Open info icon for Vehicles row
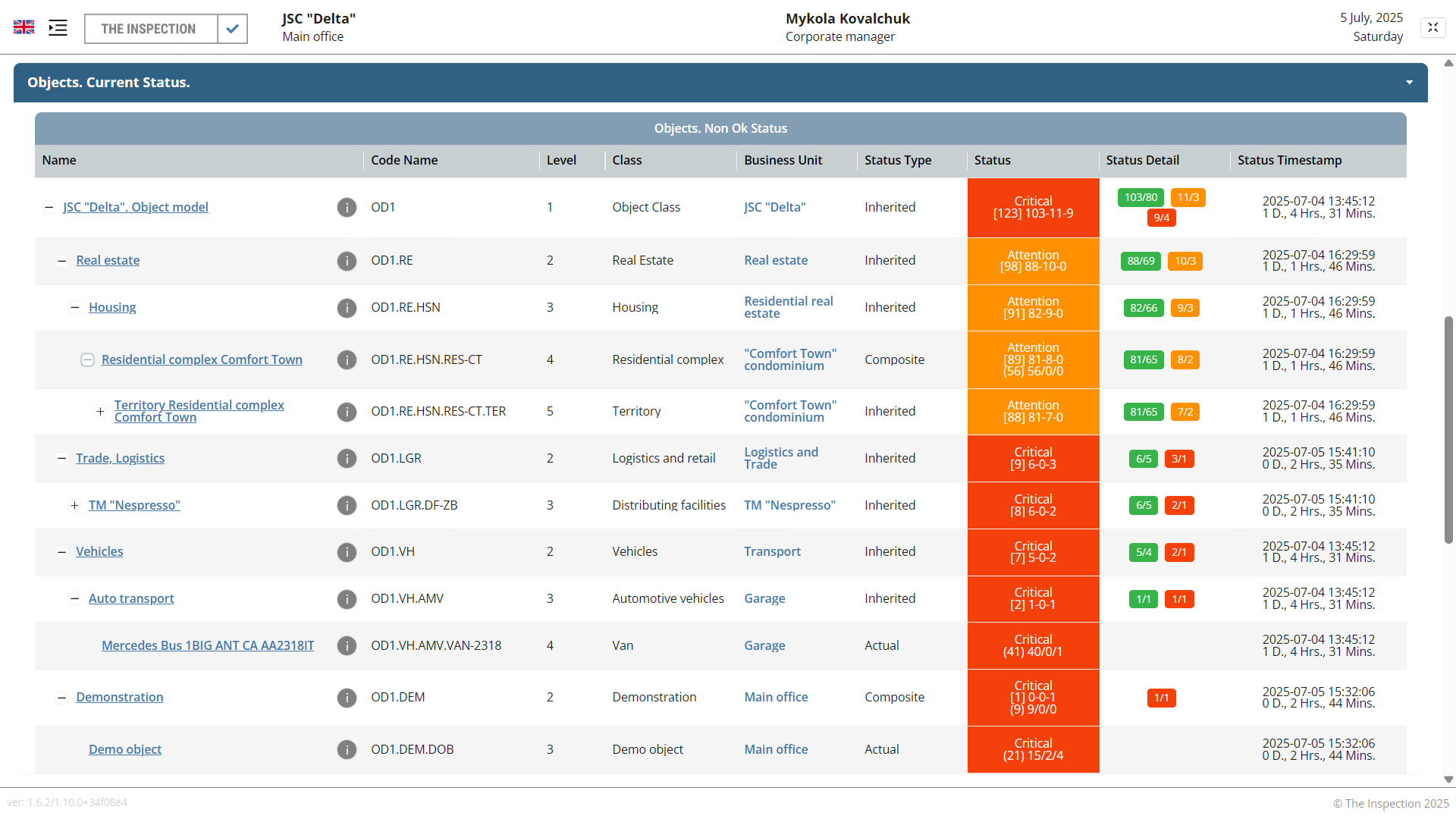Image resolution: width=1456 pixels, height=819 pixels. (347, 552)
